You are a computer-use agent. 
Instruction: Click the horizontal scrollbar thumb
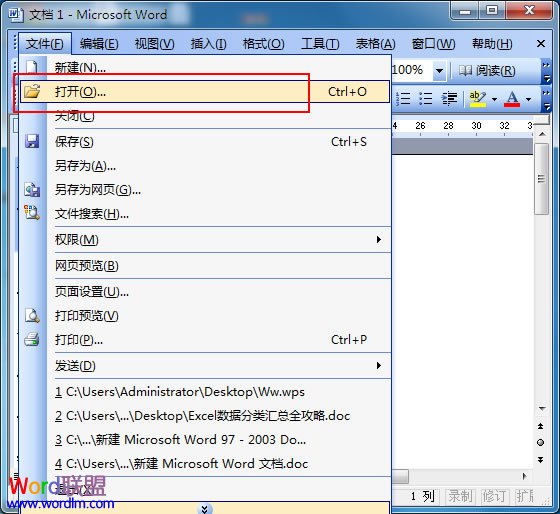(400, 476)
